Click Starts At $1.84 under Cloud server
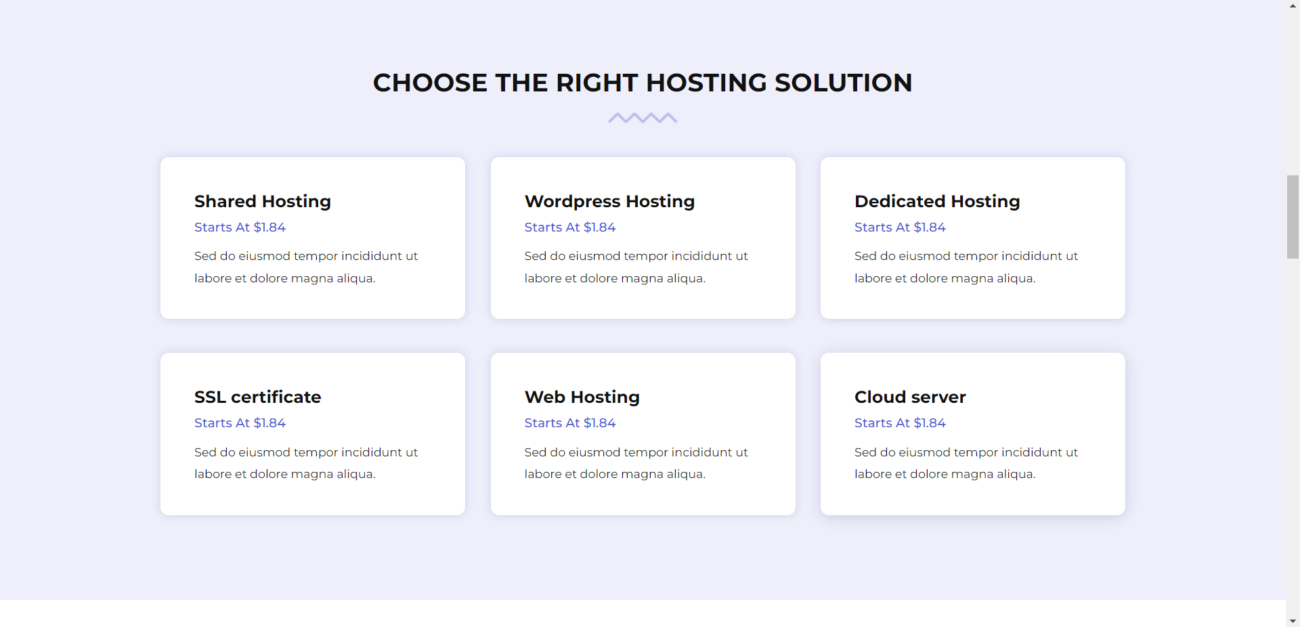Viewport: 1300px width, 627px height. [x=900, y=422]
